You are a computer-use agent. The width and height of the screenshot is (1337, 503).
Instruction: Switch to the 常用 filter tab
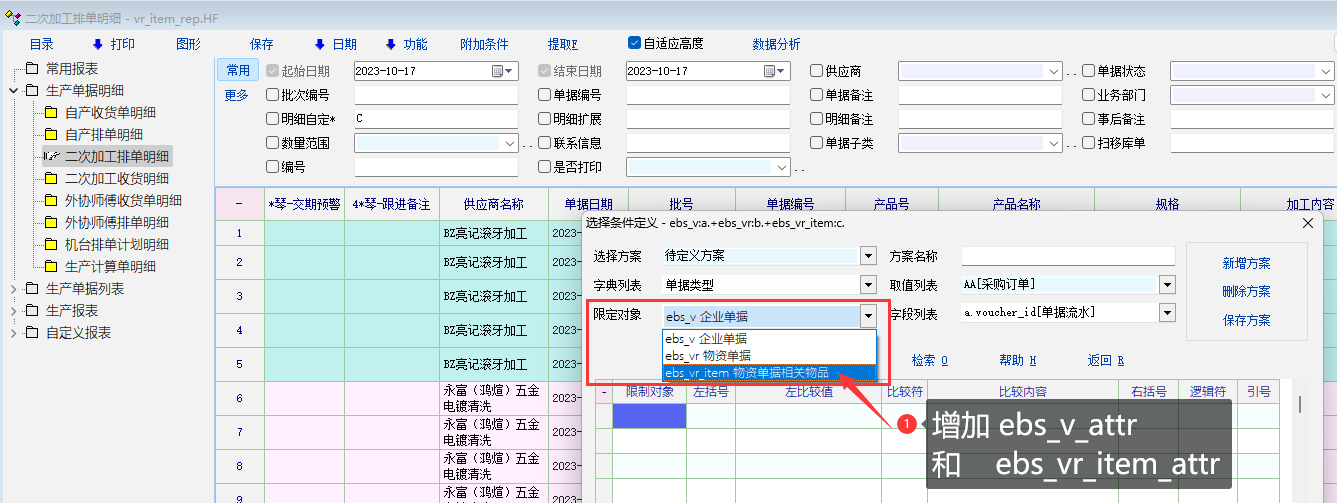(x=237, y=70)
